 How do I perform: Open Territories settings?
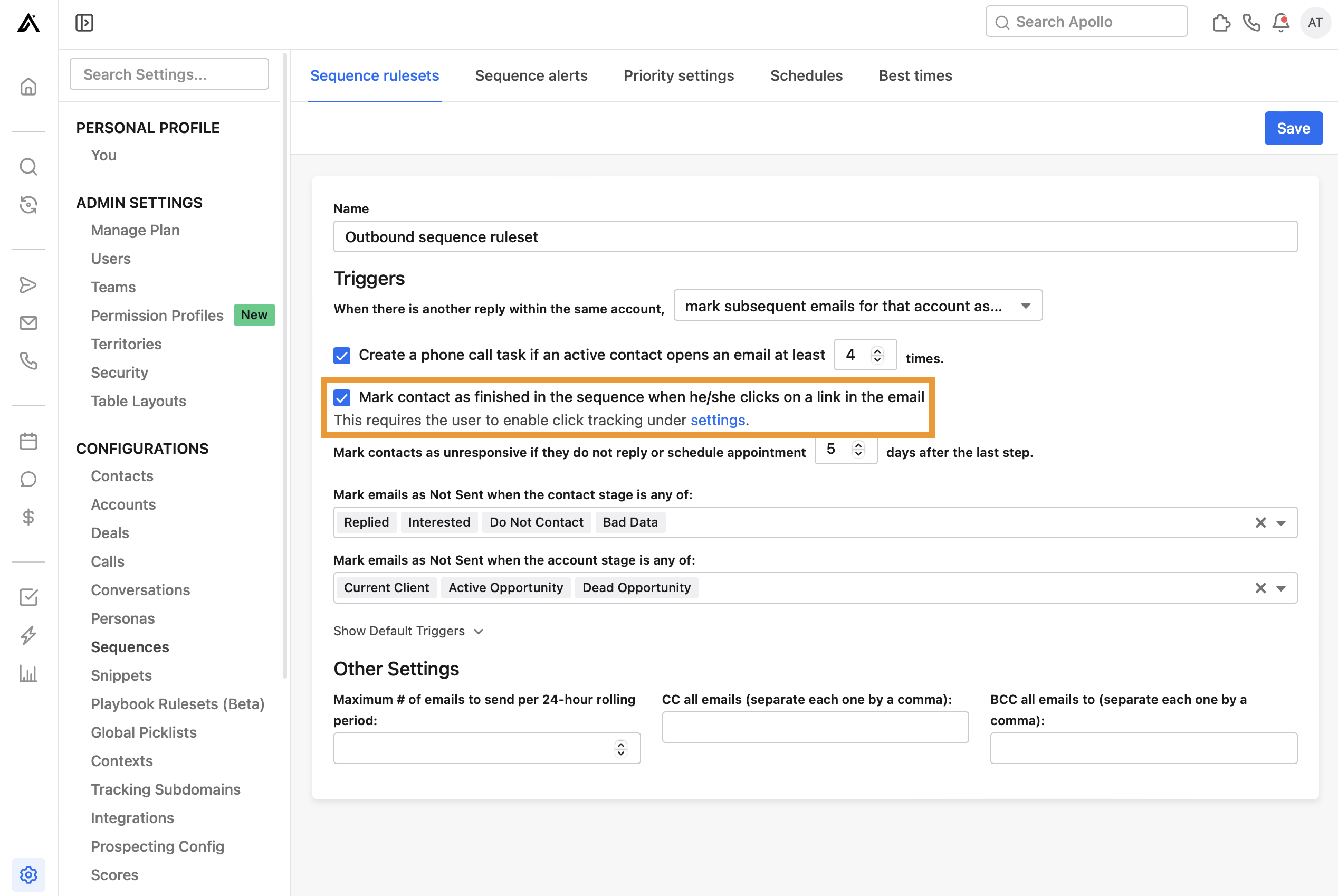tap(126, 344)
